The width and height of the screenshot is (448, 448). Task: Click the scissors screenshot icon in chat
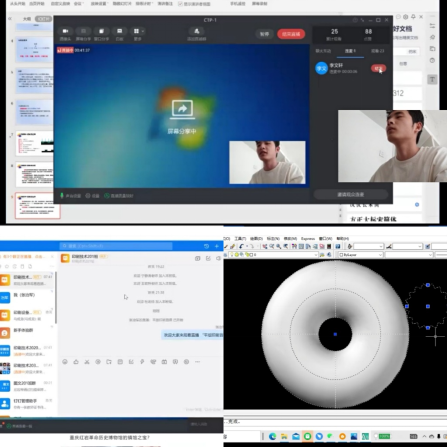[87, 362]
